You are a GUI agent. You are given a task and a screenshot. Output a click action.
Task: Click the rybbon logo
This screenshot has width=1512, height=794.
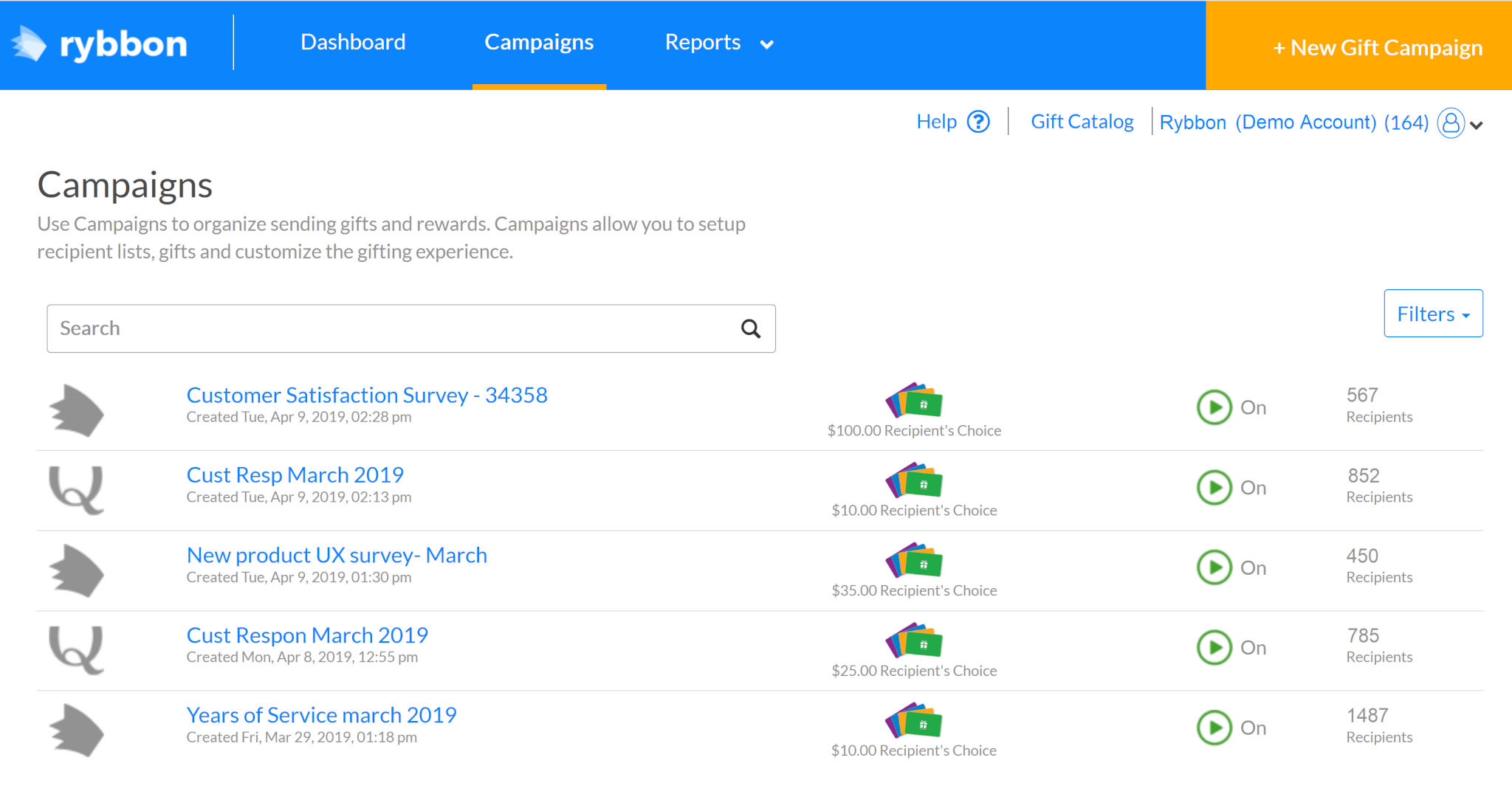pyautogui.click(x=100, y=44)
